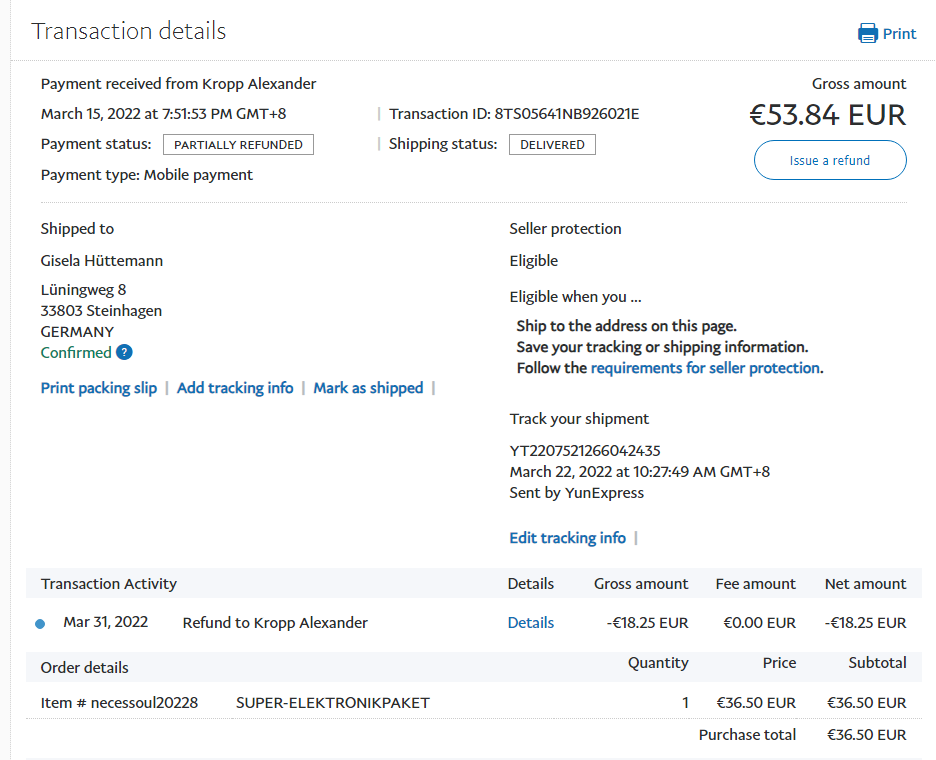This screenshot has height=760, width=936.
Task: Click the PARTIALLY REFUNDED status badge
Action: coord(238,145)
